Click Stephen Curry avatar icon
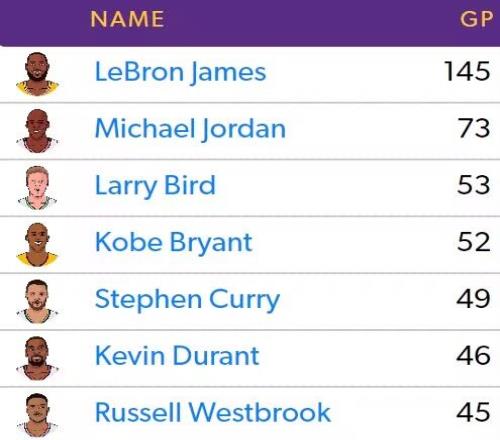 point(37,301)
